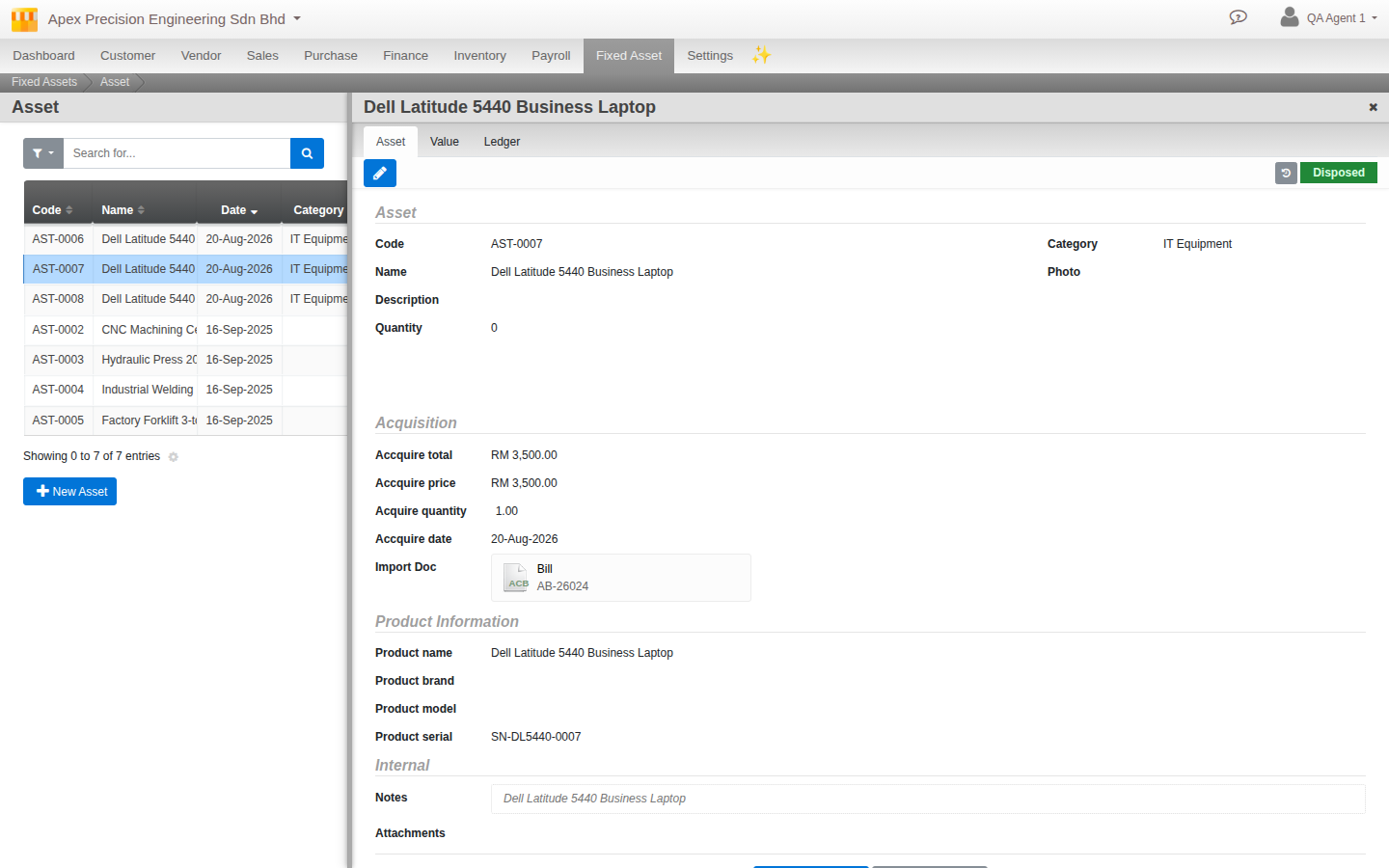Click the New Asset button
The image size is (1389, 868).
coord(69,492)
